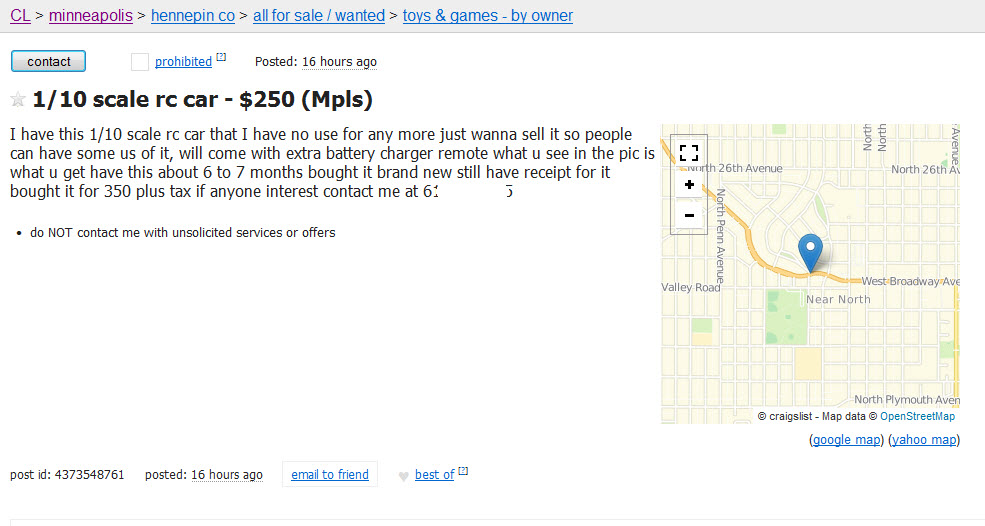
Task: Star this listing as a favorite
Action: pyautogui.click(x=18, y=99)
